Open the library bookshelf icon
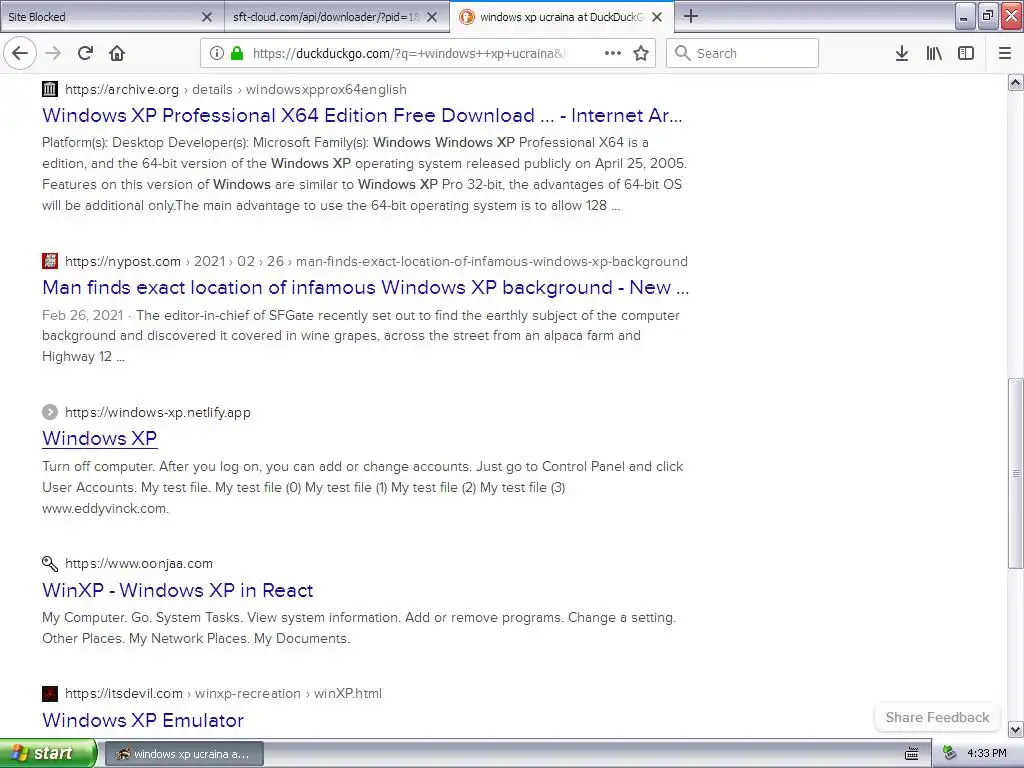Image resolution: width=1024 pixels, height=768 pixels. coord(934,53)
